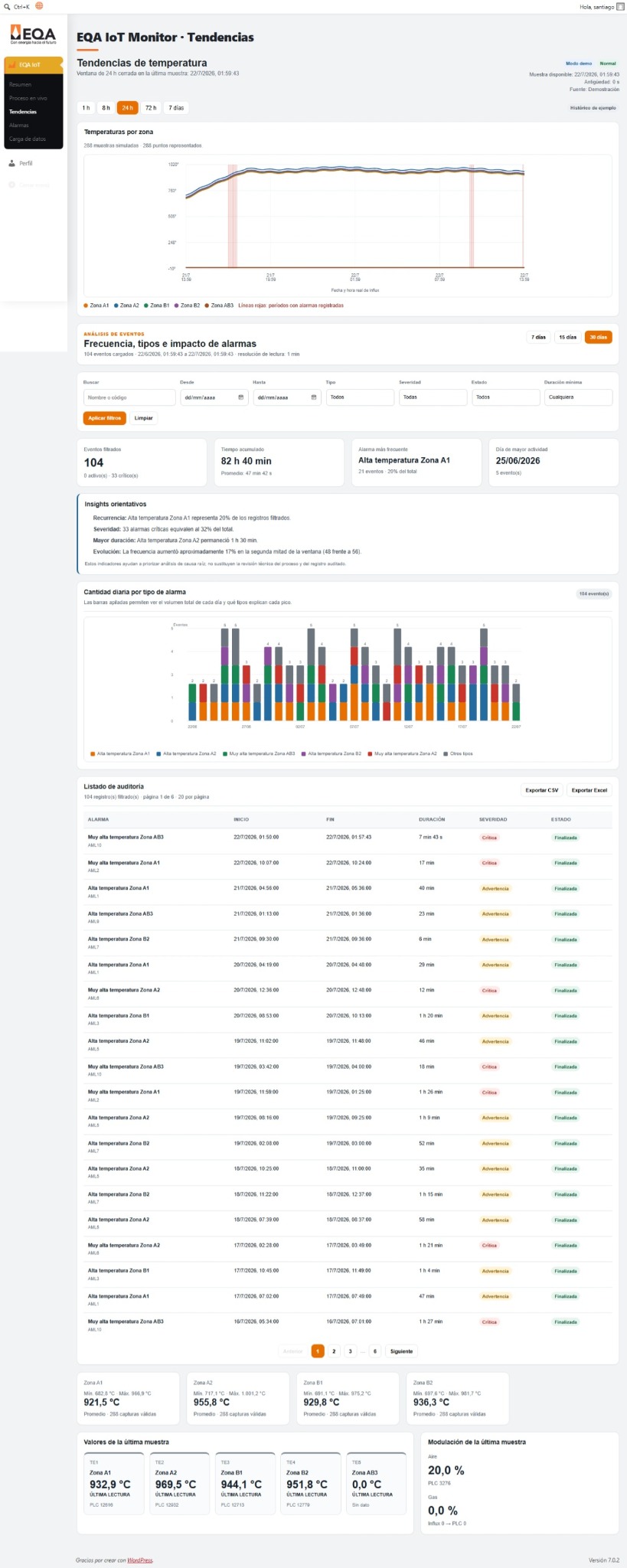Switch the chart window to 1 h

pyautogui.click(x=86, y=108)
